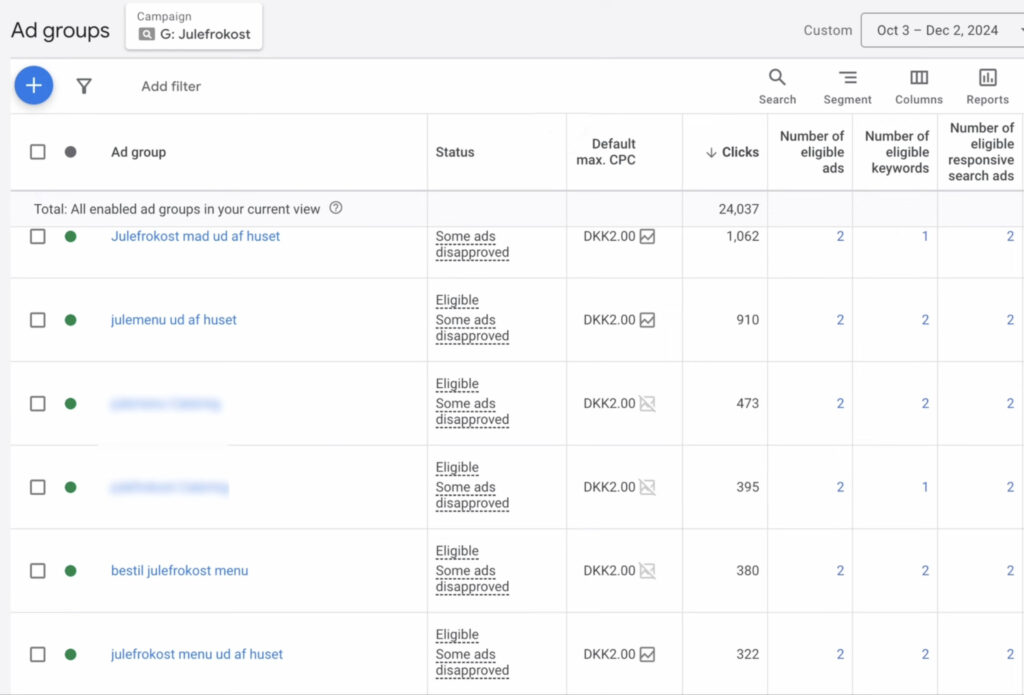Click bid simulator icon for Julefrokost mad ud af huset
The width and height of the screenshot is (1024, 695).
pos(648,237)
